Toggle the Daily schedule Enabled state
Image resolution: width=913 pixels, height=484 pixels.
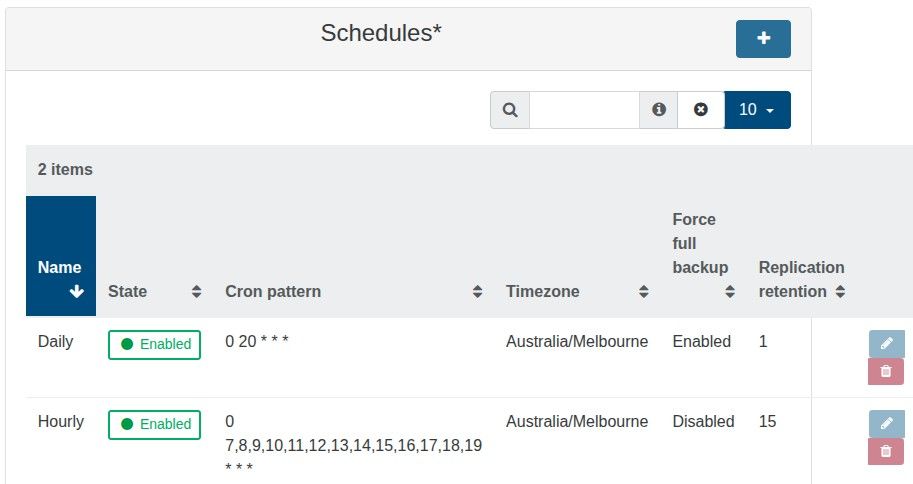point(155,344)
